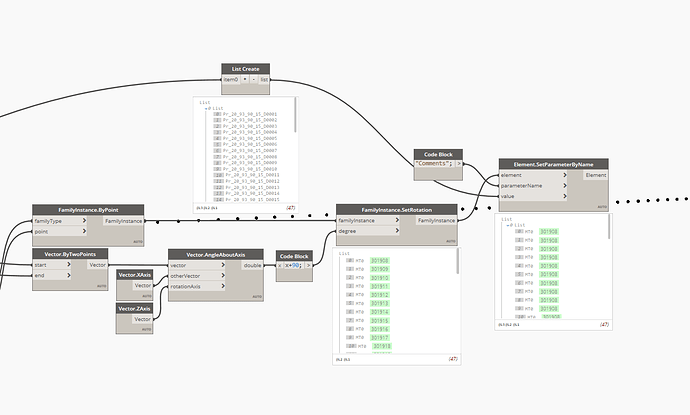Select list item Pr_20_93_90_15_D0005

(250, 138)
